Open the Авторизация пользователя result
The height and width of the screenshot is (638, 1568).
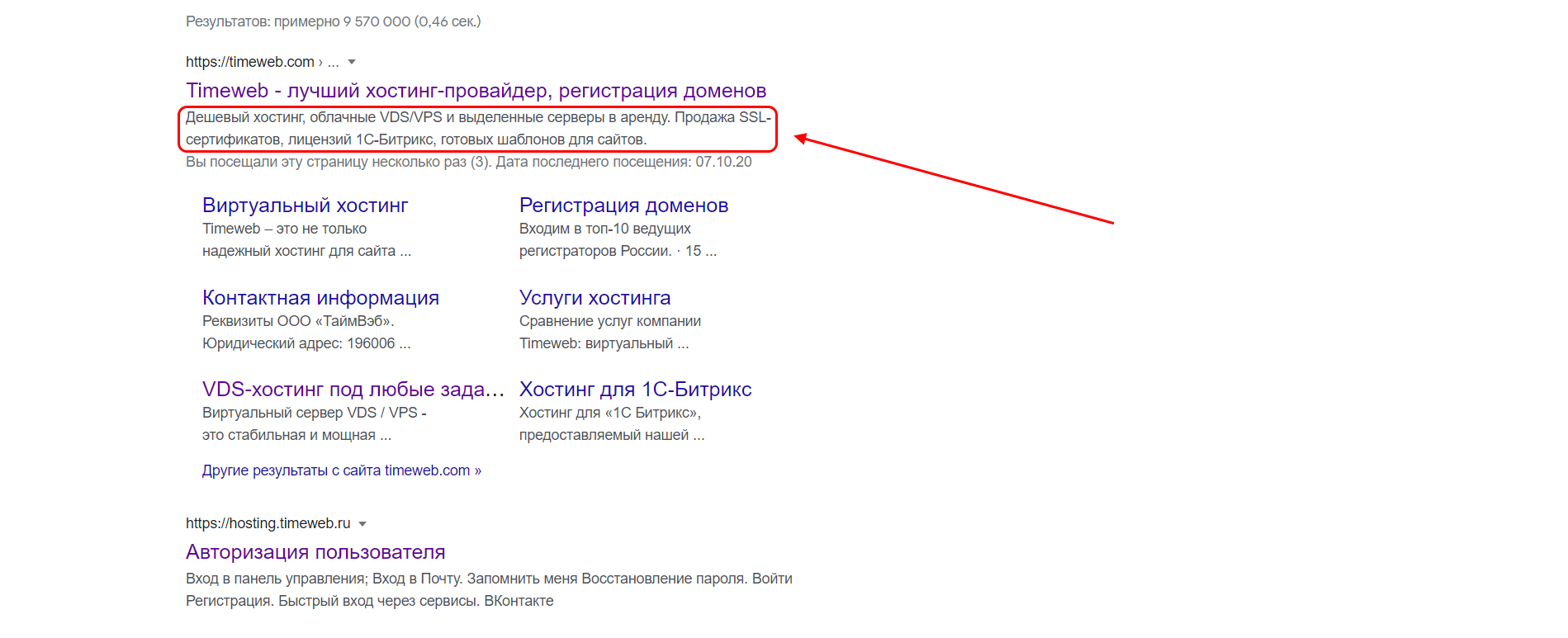pyautogui.click(x=315, y=552)
